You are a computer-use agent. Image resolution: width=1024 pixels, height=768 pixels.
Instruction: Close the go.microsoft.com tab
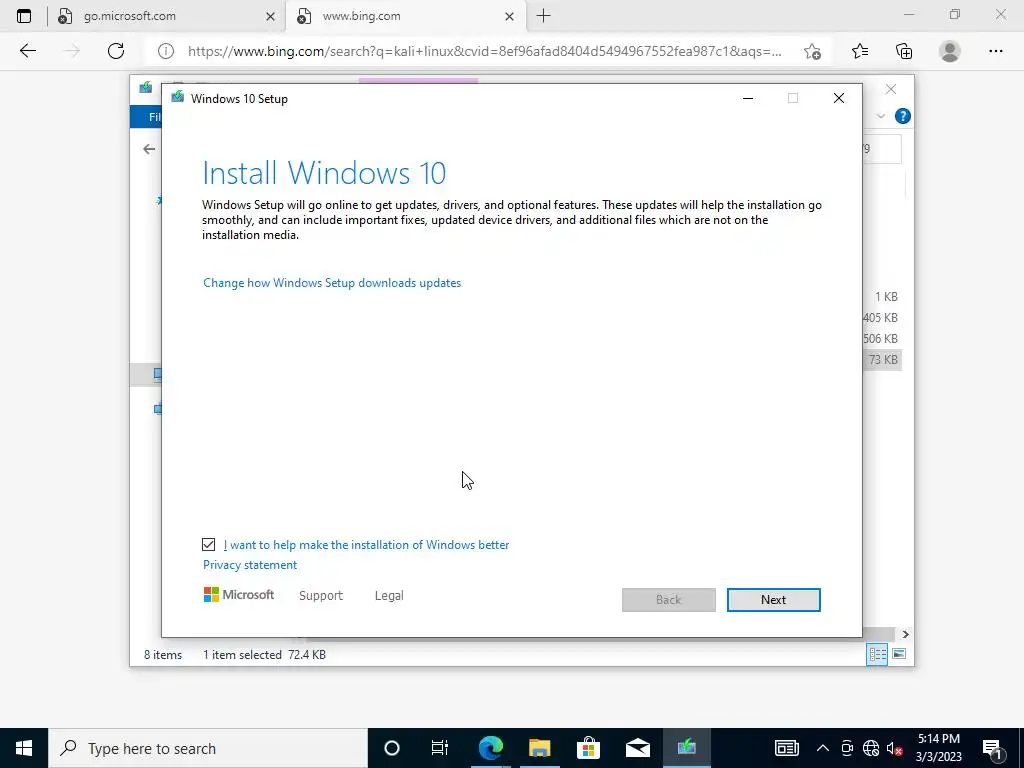(270, 16)
